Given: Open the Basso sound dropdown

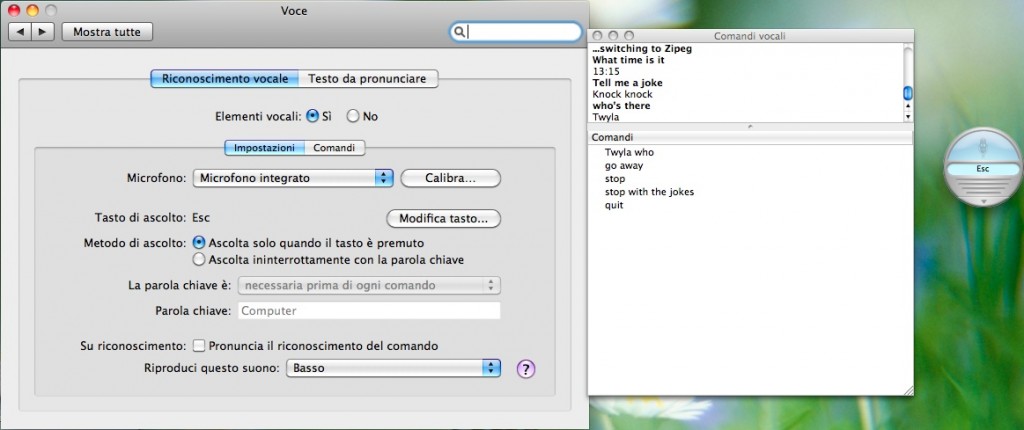Looking at the screenshot, I should tap(393, 368).
